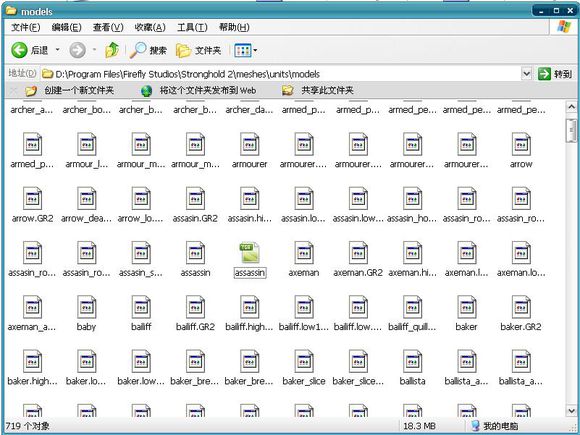The width and height of the screenshot is (580, 435).
Task: Select the bailiff_quill... file icon
Action: pos(412,307)
